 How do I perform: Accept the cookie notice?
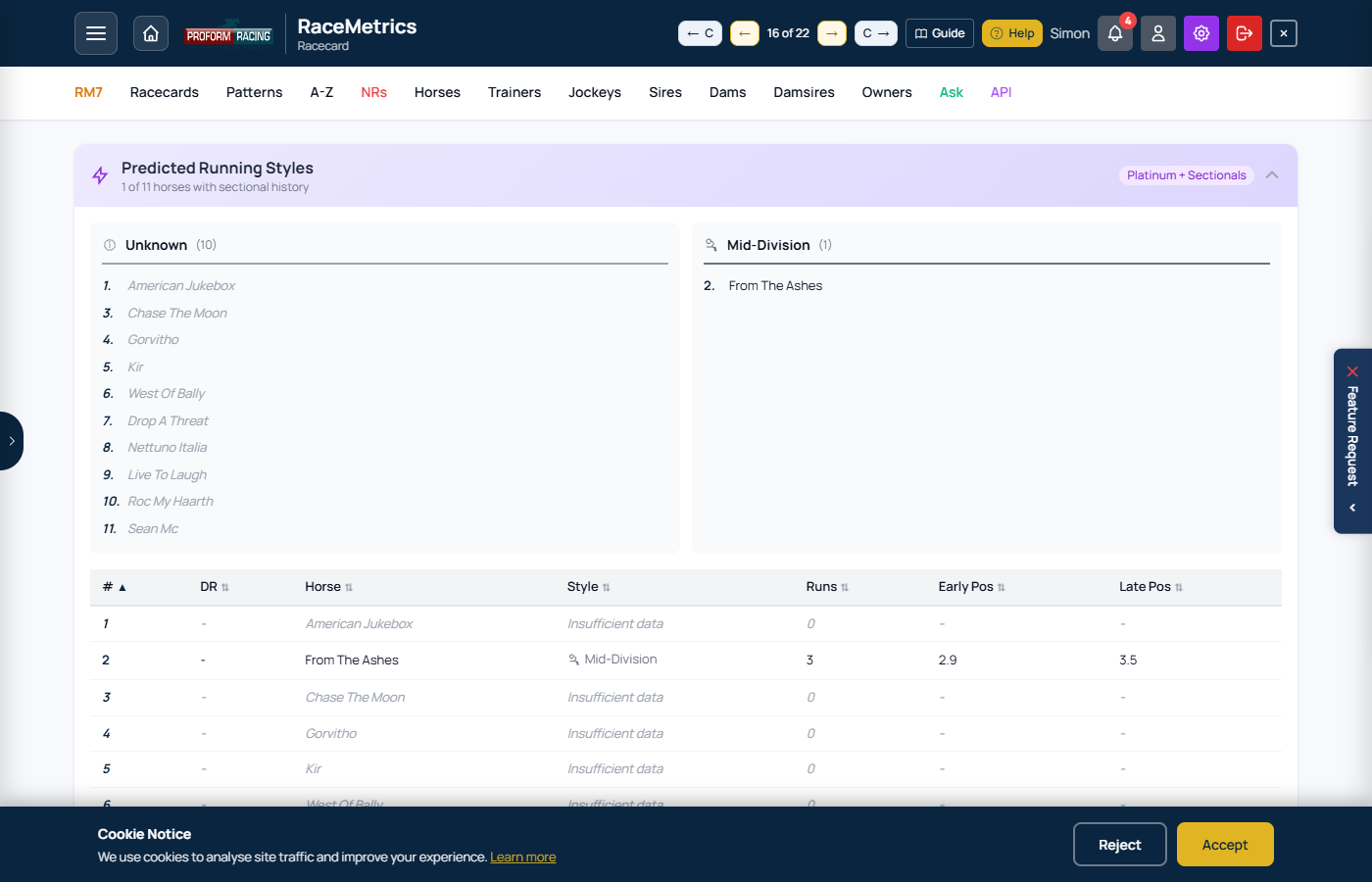[x=1224, y=844]
